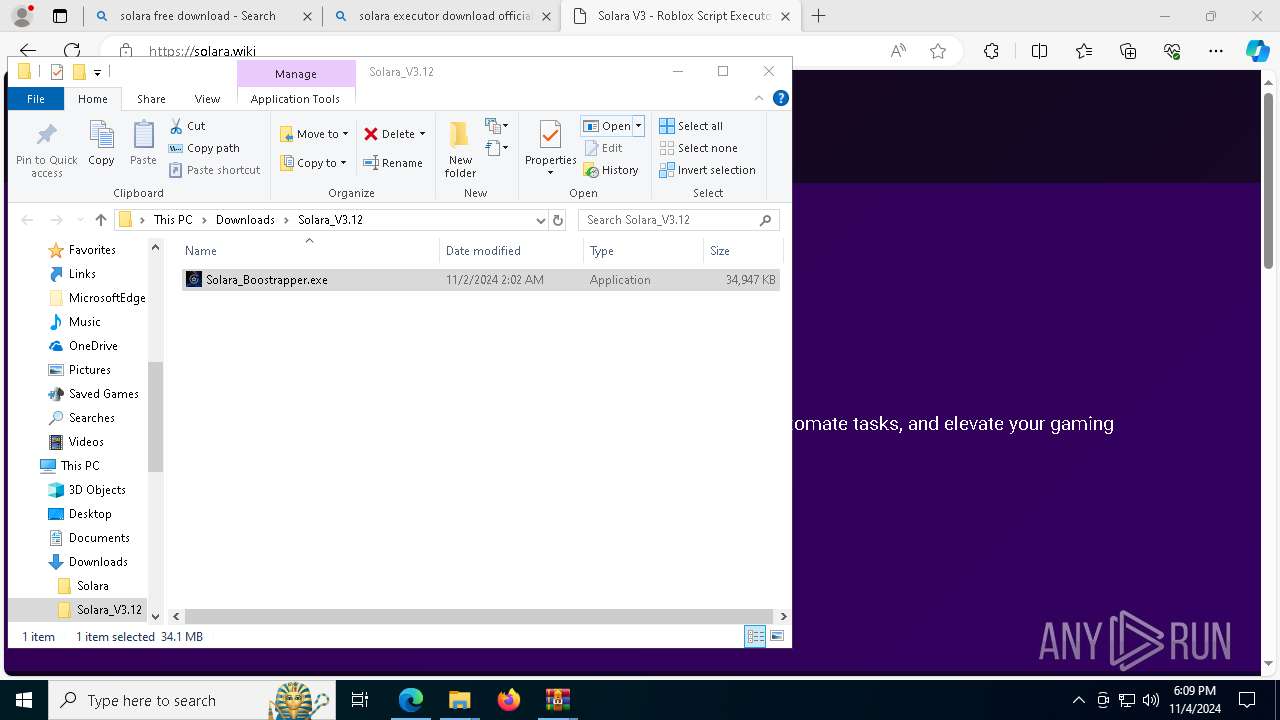Click the Search Solara_V3.12 box
The width and height of the screenshot is (1280, 720).
[x=678, y=220]
